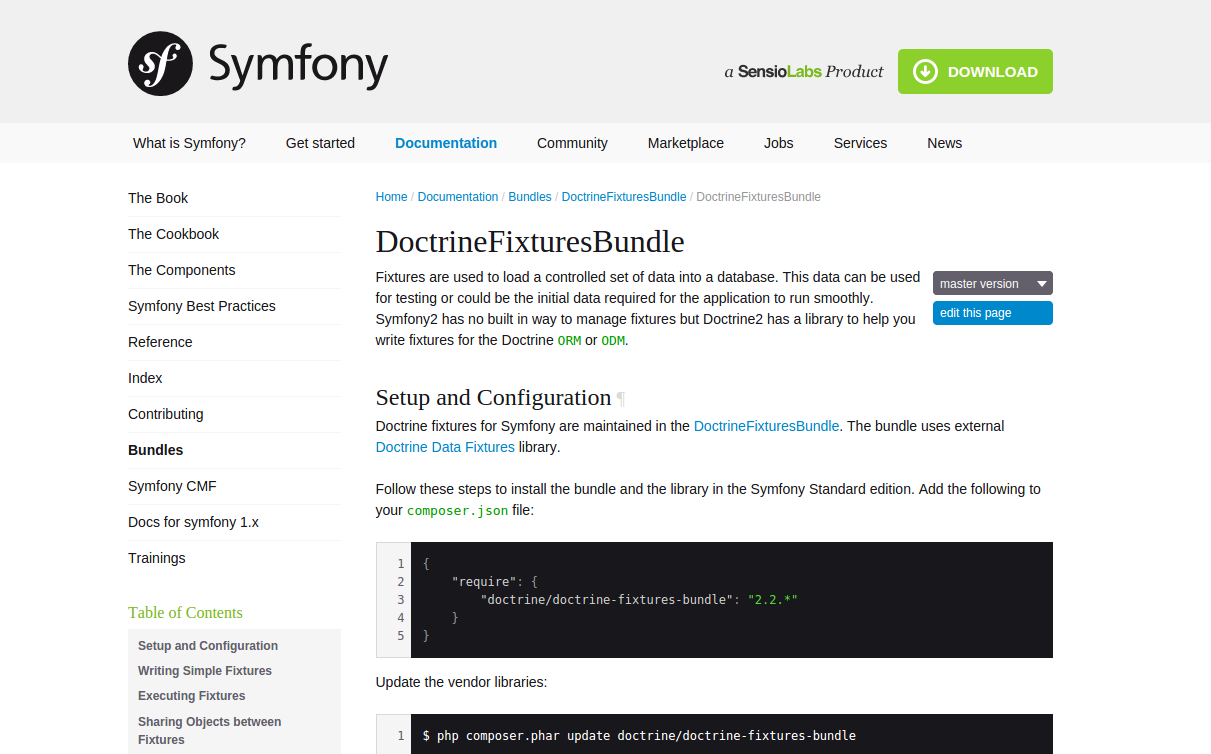Screen dimensions: 1211x754
Task: Click the edit this page button
Action: coord(992,313)
